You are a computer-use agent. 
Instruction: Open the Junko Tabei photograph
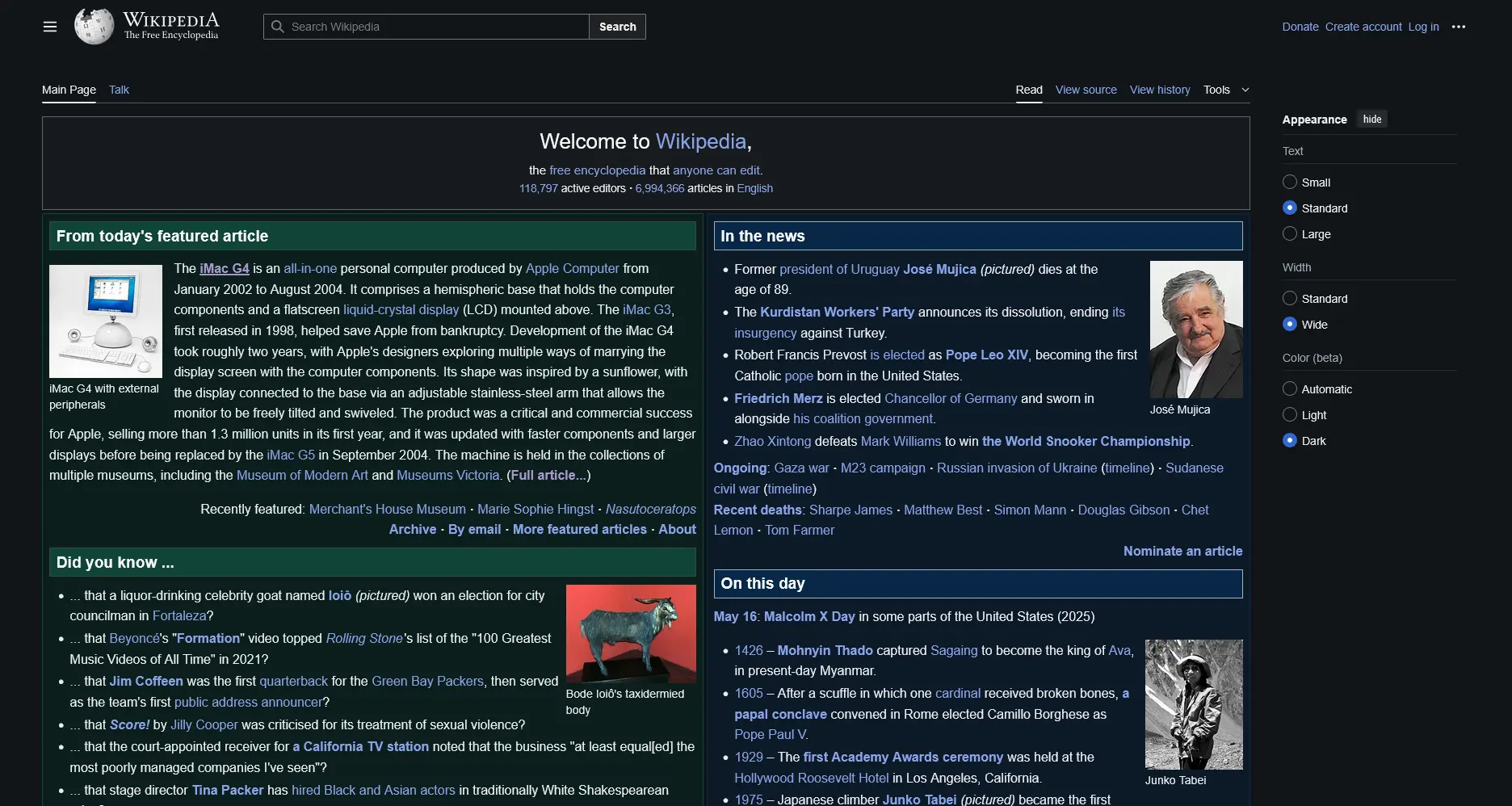click(1194, 704)
